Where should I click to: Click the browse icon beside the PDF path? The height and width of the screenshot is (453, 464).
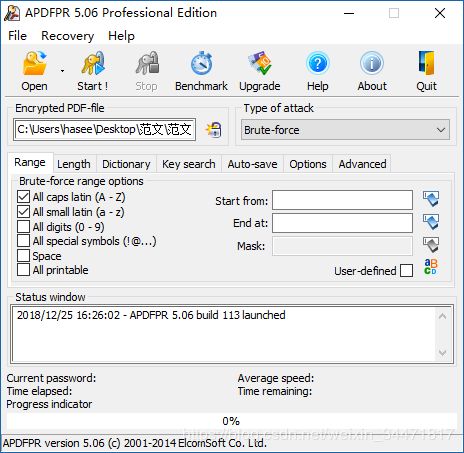click(214, 130)
